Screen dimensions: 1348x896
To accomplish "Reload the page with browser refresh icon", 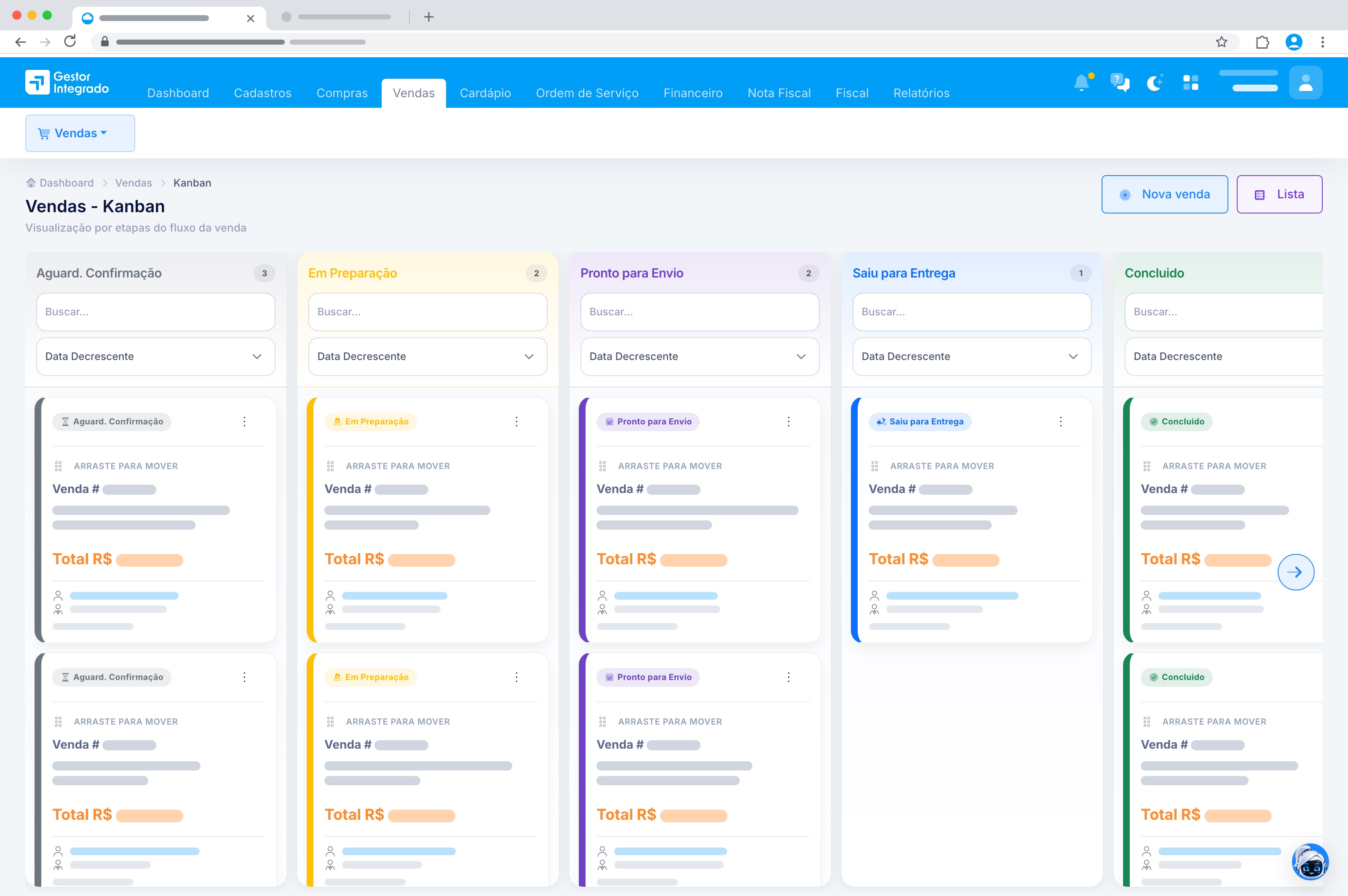I will click(70, 42).
